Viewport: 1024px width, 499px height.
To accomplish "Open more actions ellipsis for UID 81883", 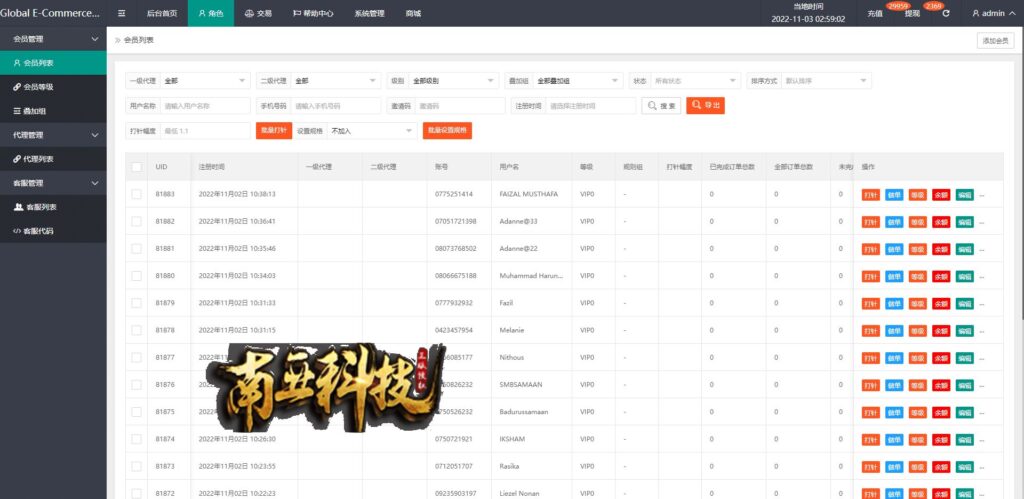I will pos(982,195).
